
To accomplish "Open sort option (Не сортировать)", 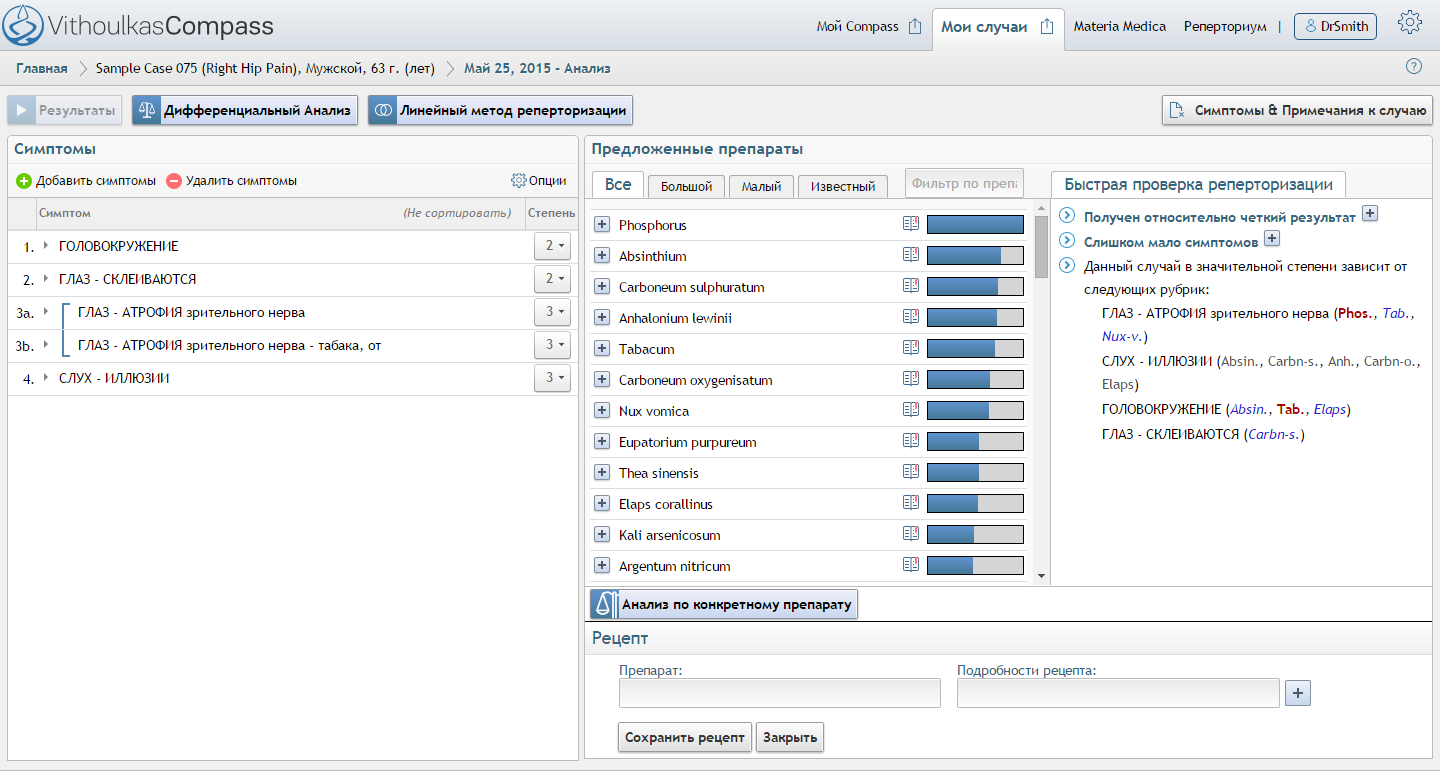I will (457, 213).
